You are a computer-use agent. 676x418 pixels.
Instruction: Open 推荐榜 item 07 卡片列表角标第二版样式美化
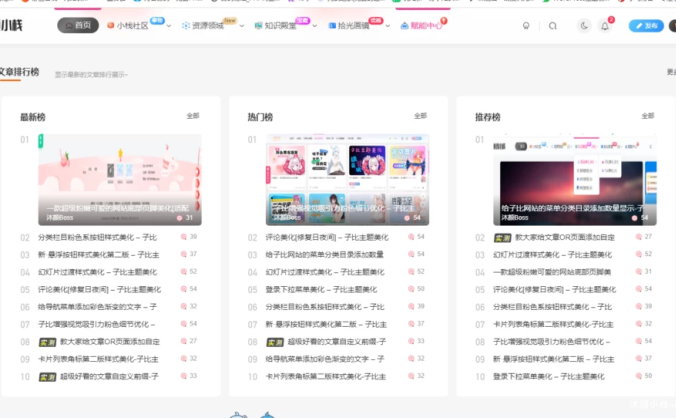(x=554, y=324)
